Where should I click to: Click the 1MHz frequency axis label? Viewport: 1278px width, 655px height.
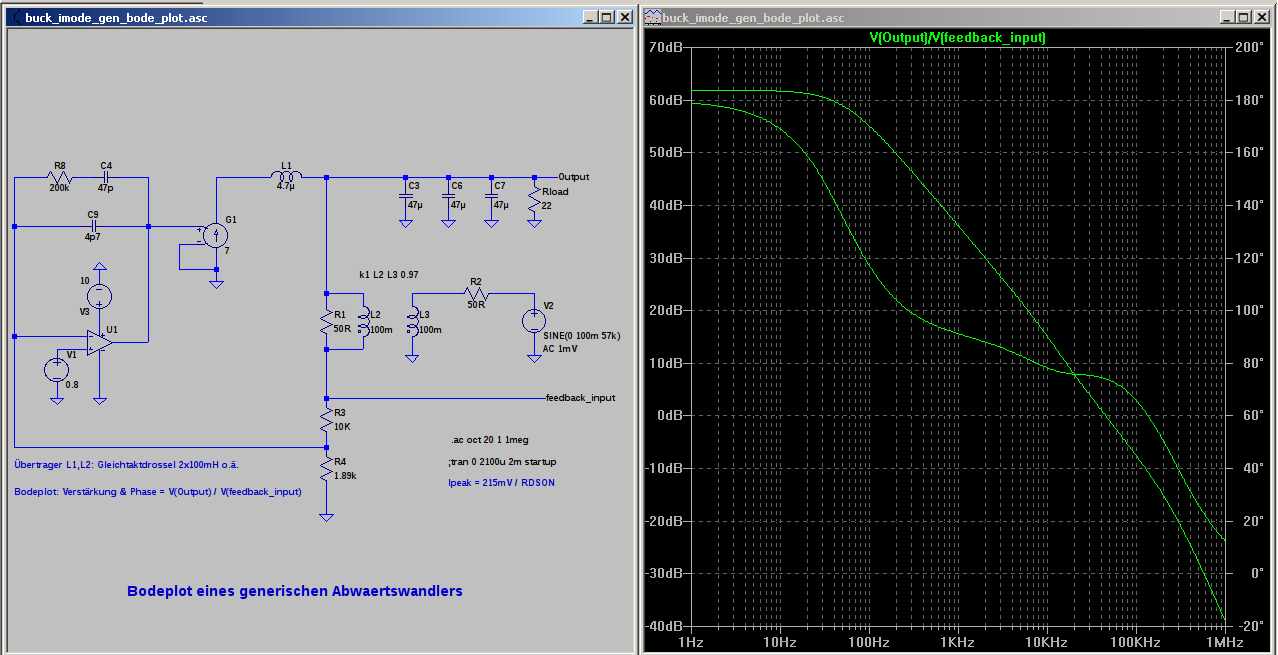(1225, 641)
